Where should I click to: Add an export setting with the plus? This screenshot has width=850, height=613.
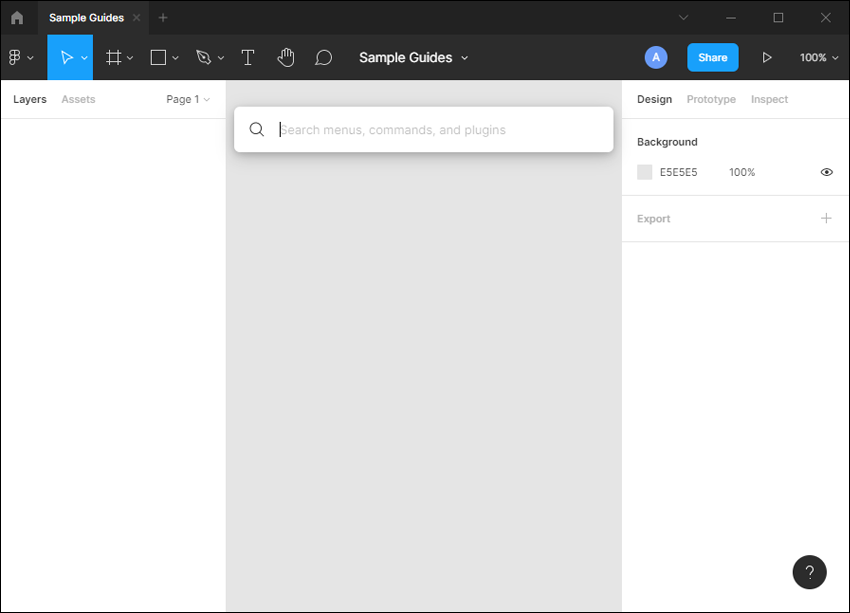(x=826, y=218)
